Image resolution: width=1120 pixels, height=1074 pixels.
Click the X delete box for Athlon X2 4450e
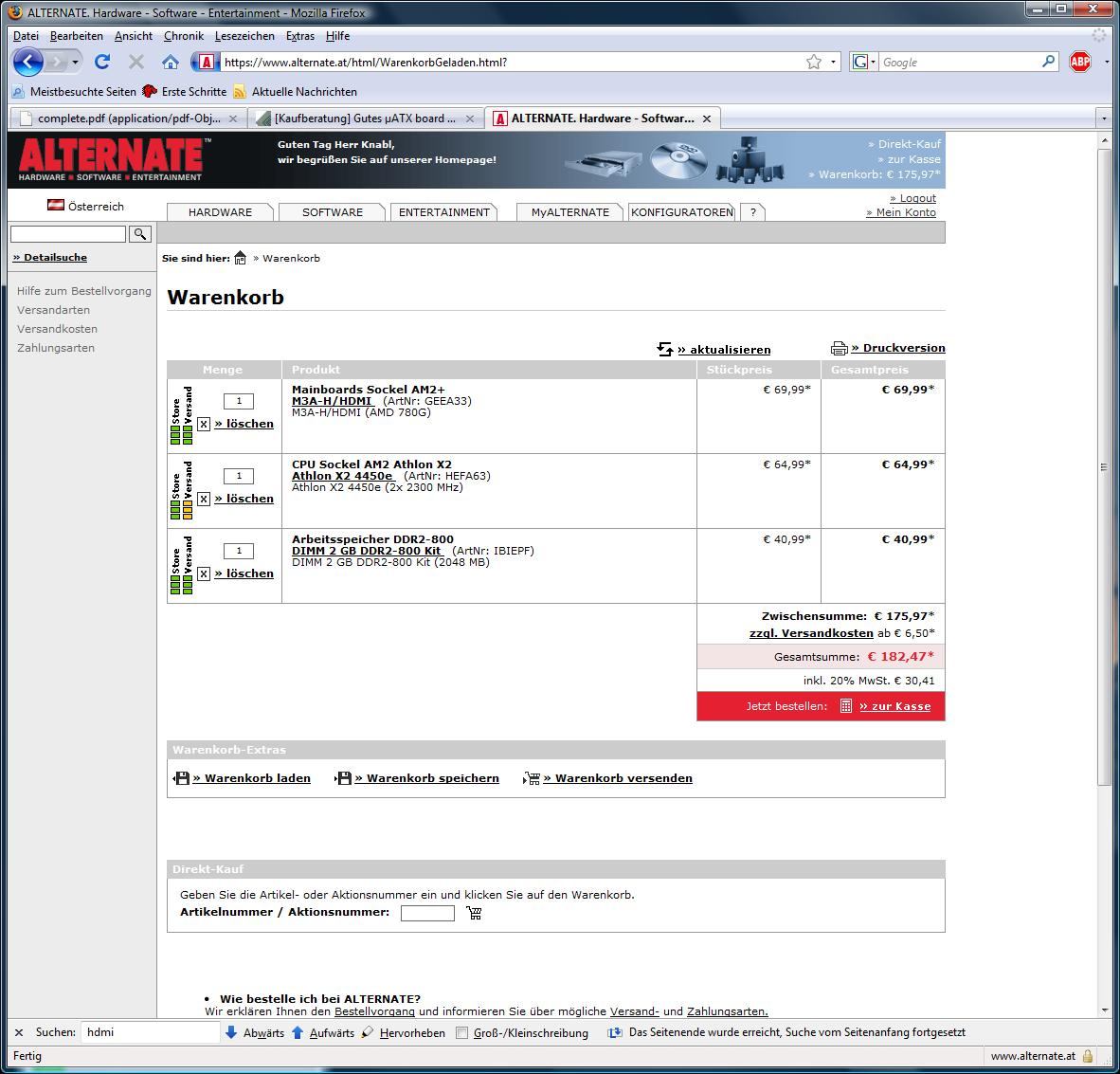204,499
